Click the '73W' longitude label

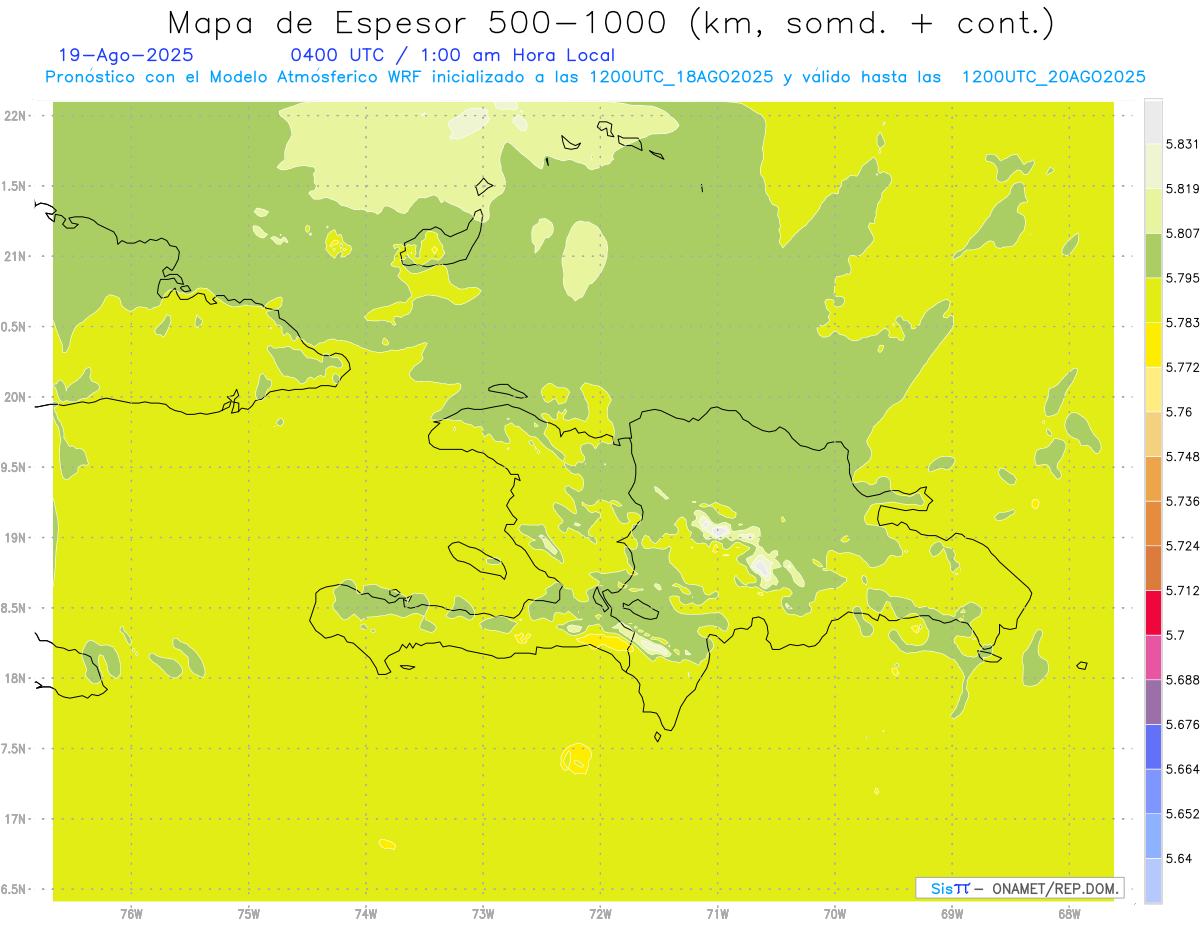[x=483, y=913]
